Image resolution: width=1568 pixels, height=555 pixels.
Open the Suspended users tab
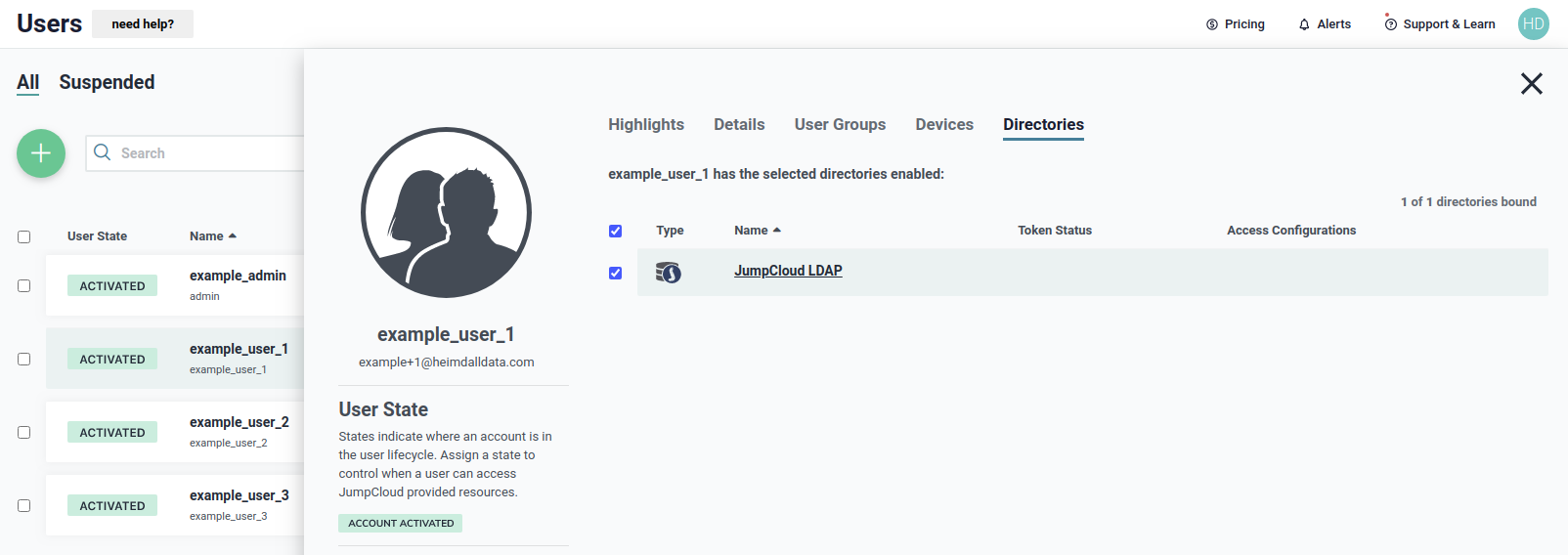107,83
